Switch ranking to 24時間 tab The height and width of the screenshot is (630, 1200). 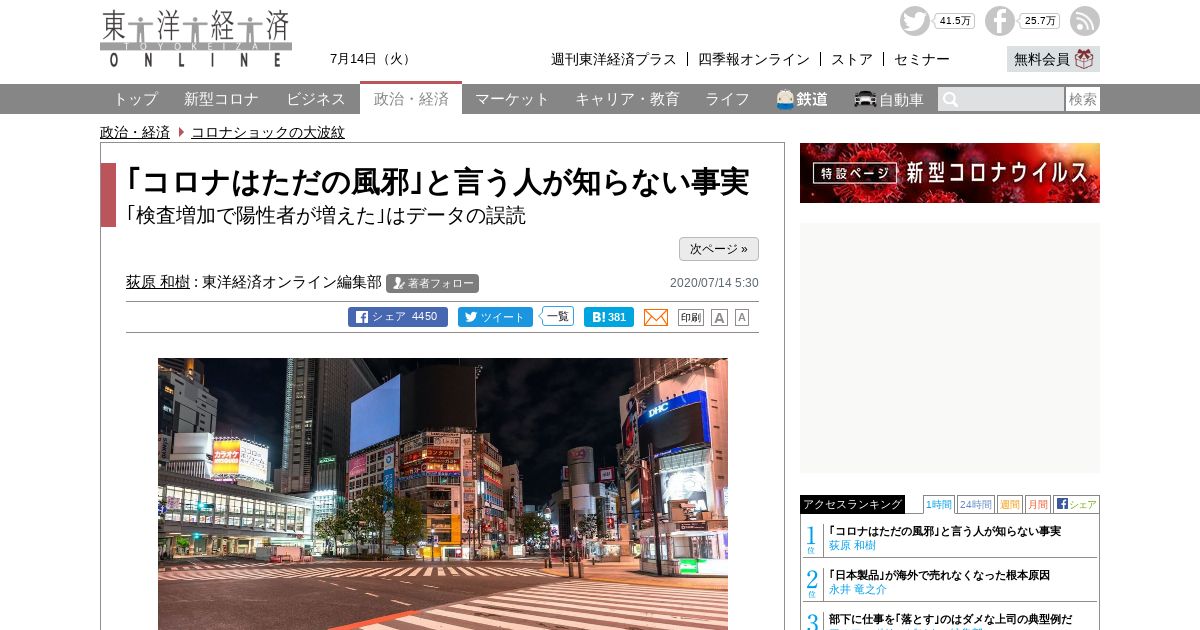tap(975, 504)
